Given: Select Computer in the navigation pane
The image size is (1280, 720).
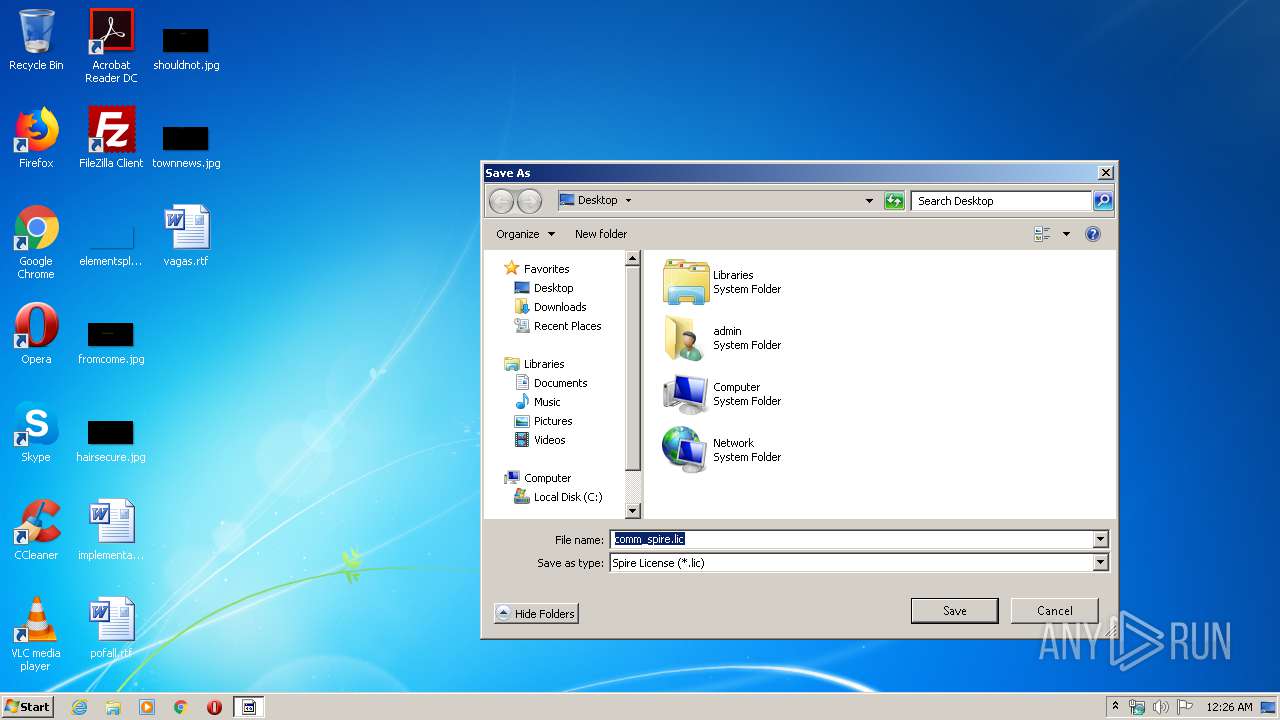Looking at the screenshot, I should pos(538,478).
